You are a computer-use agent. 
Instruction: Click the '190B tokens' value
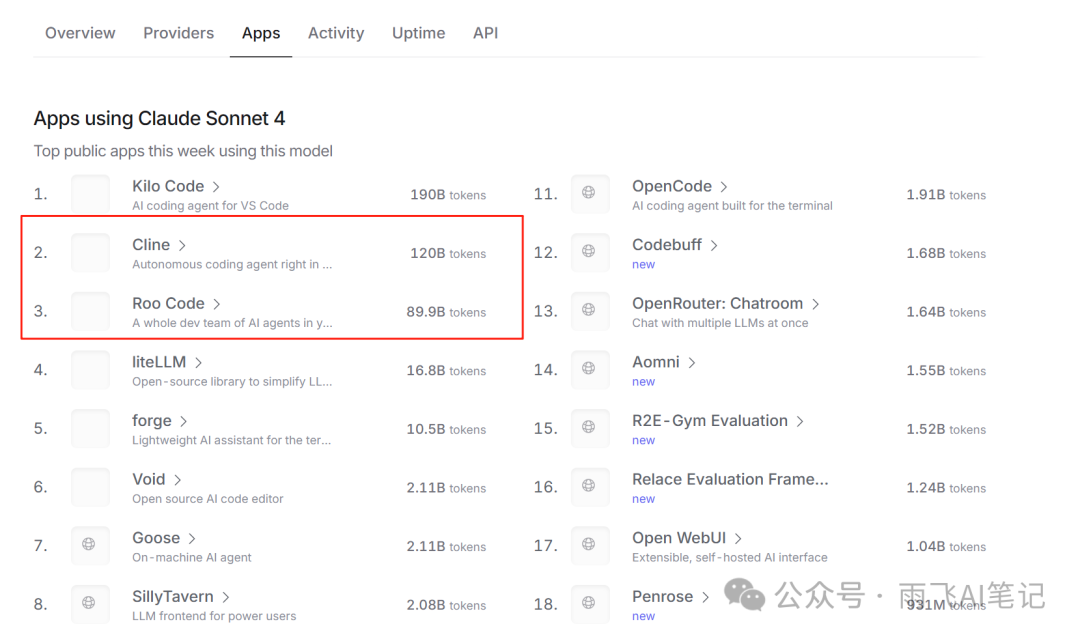[448, 195]
